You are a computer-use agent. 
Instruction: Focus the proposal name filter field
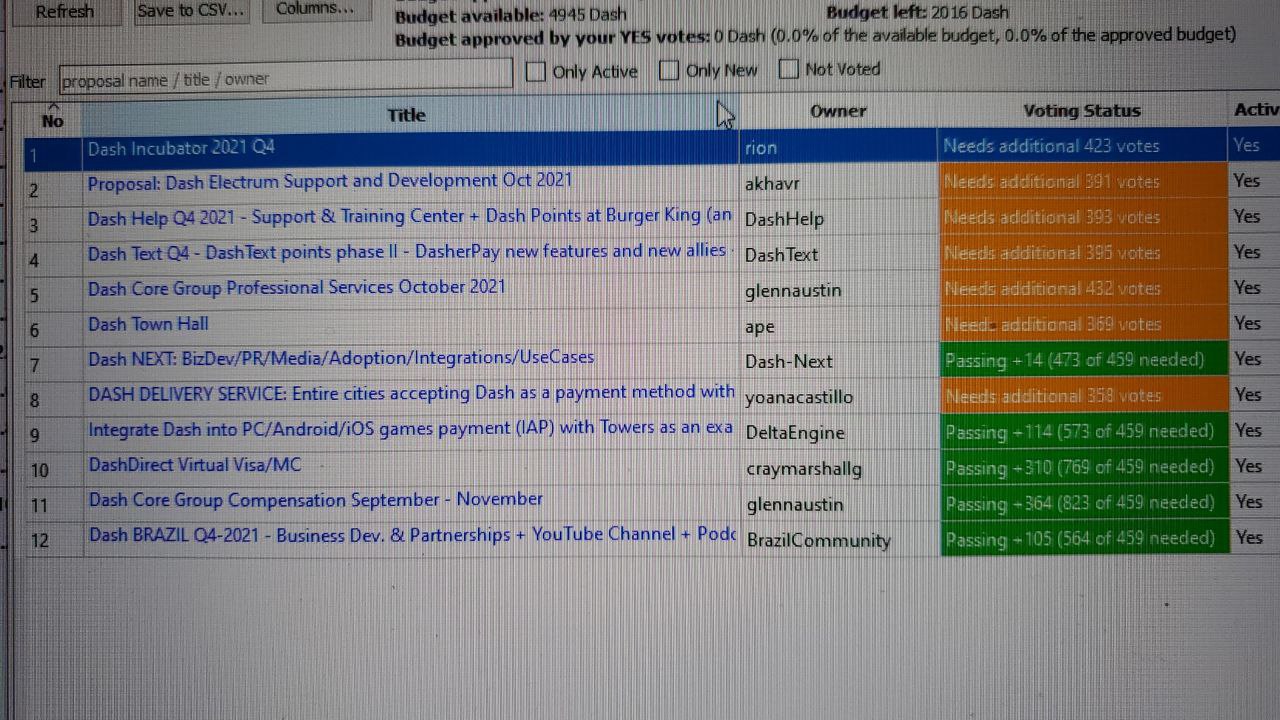[286, 78]
